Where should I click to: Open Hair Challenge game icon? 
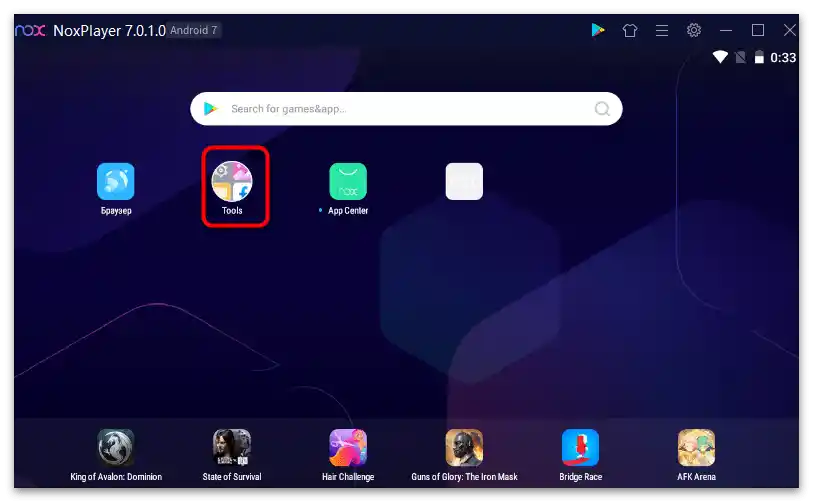tap(348, 447)
